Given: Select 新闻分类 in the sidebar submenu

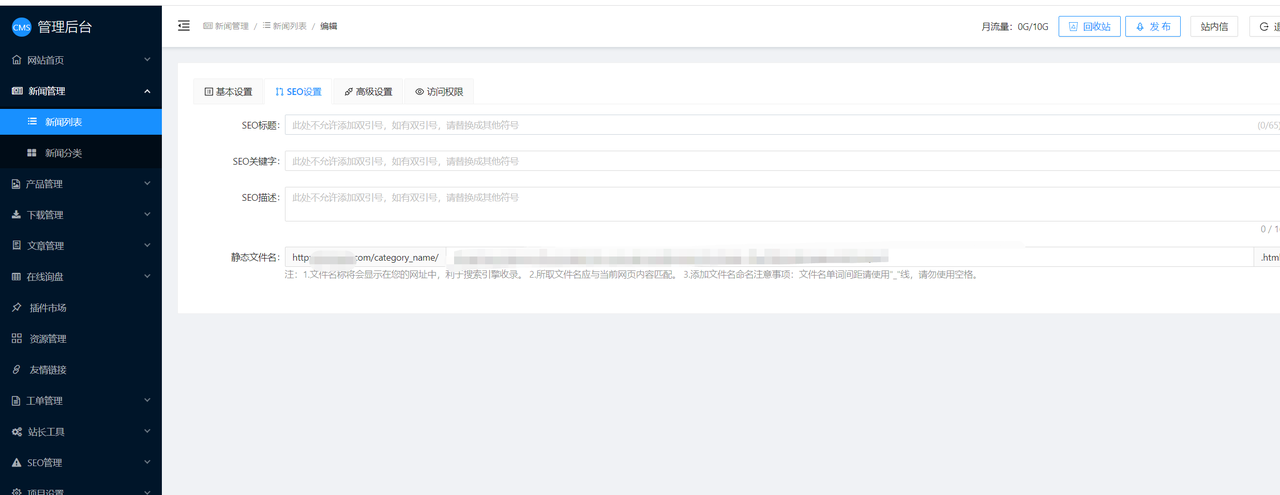Looking at the screenshot, I should 63,153.
